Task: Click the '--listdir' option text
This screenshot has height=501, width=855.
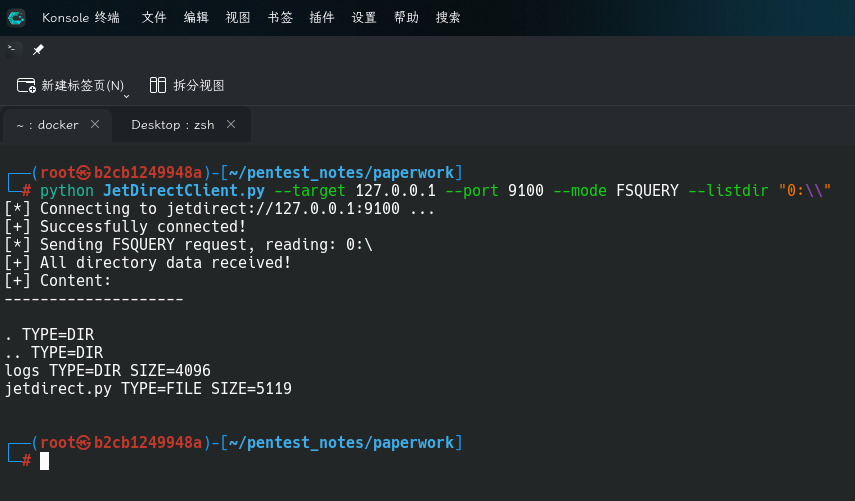Action: [728, 190]
